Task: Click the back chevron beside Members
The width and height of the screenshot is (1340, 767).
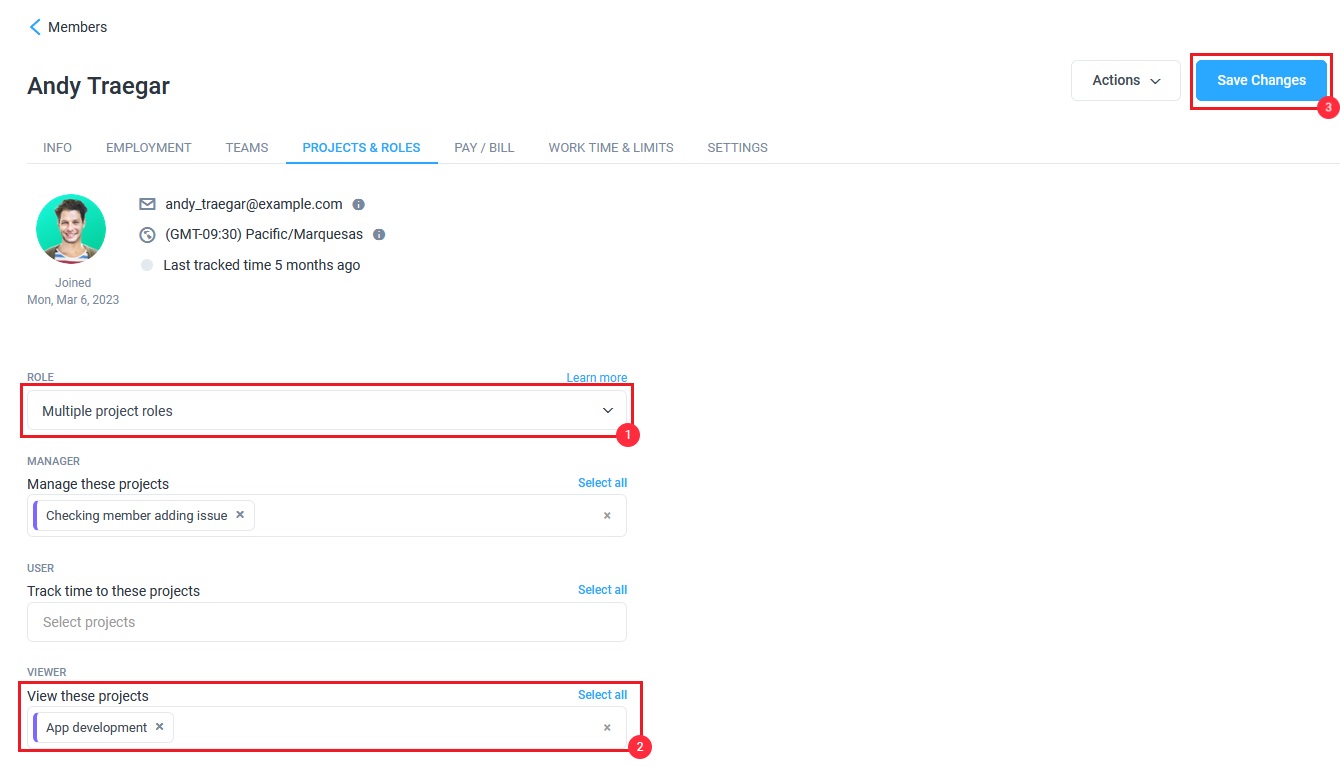Action: click(36, 26)
